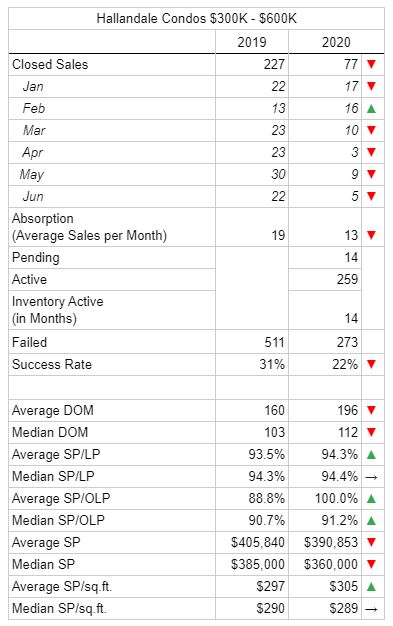The width and height of the screenshot is (393, 626).
Task: Click the right arrow in Median SP/sq.ft. row
Action: click(x=371, y=609)
